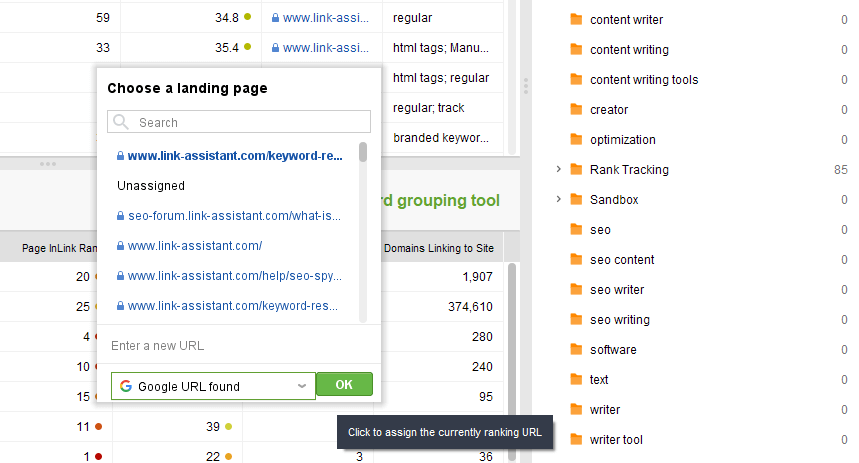This screenshot has width=859, height=463.
Task: Click yellow status dot next to 34.8
Action: click(248, 17)
